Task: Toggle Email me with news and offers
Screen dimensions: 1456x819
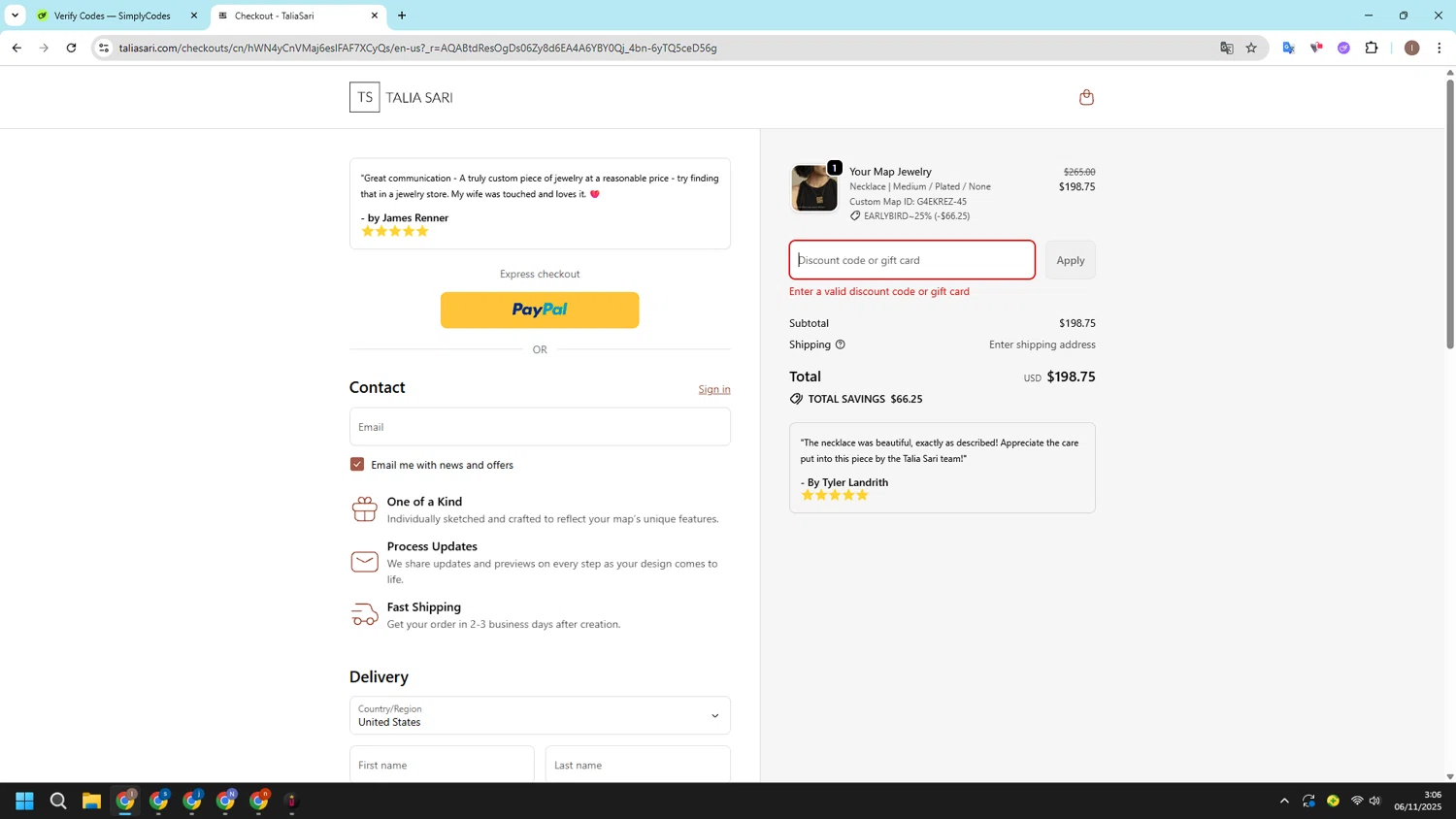Action: tap(357, 465)
